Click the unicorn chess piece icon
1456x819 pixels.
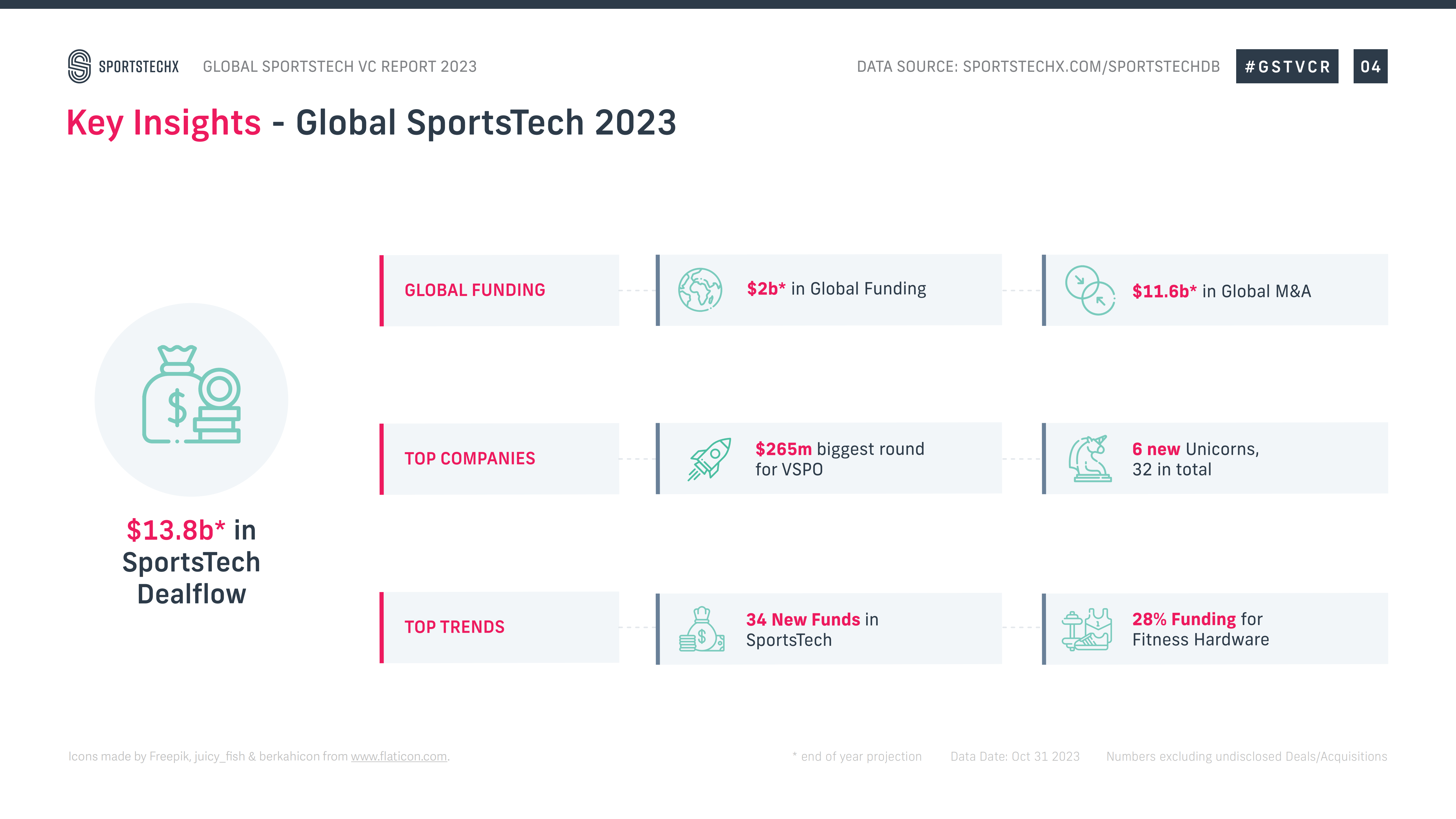pos(1090,459)
